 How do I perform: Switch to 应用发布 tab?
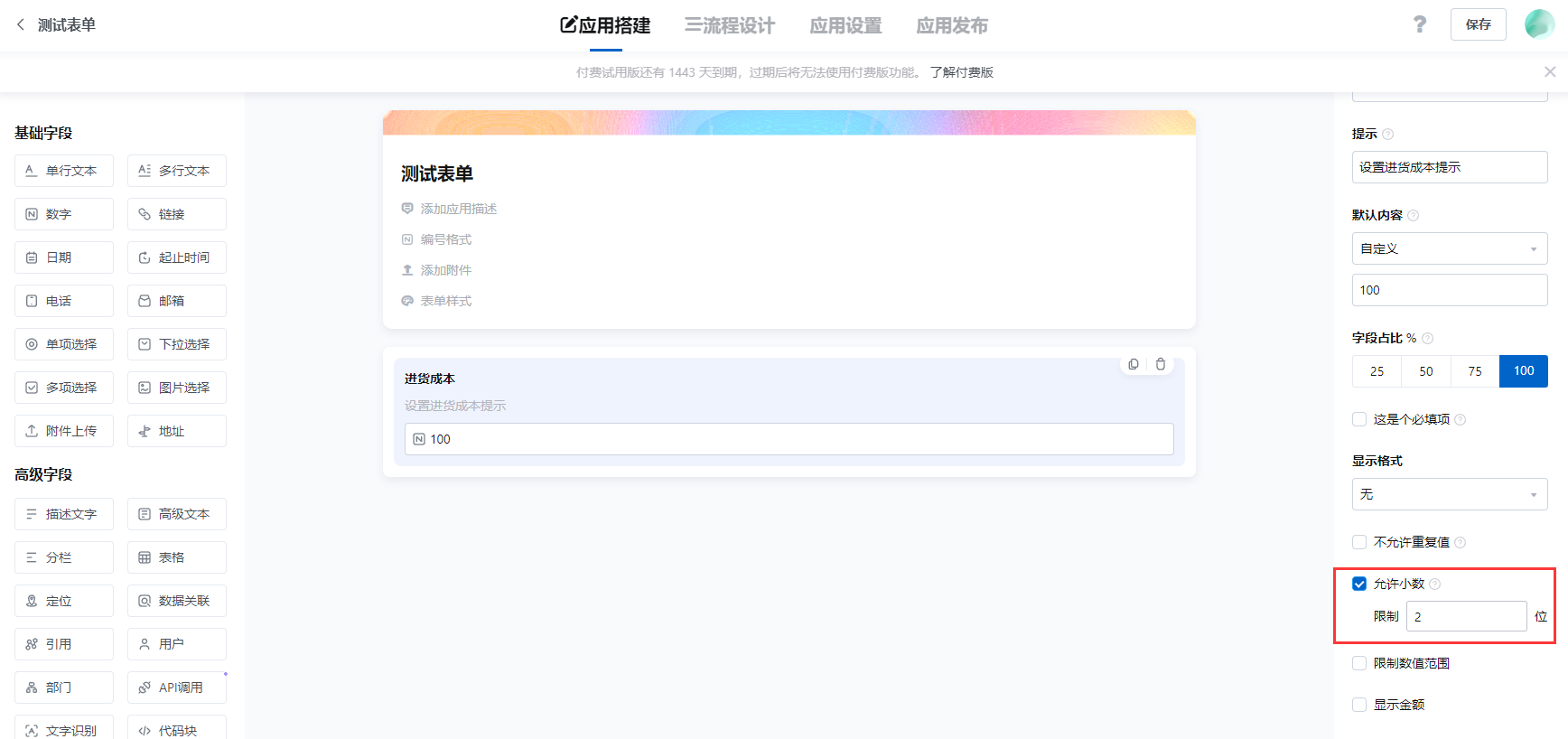coord(952,25)
